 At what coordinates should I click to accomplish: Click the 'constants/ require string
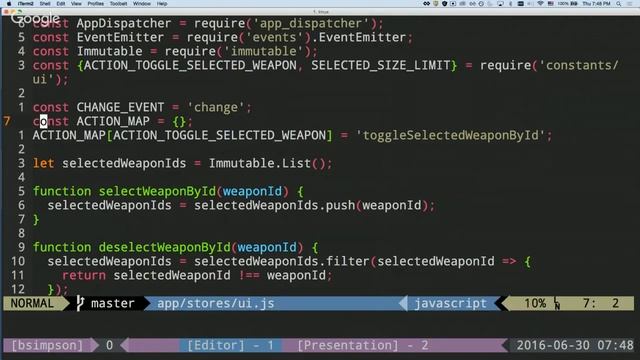(x=578, y=65)
